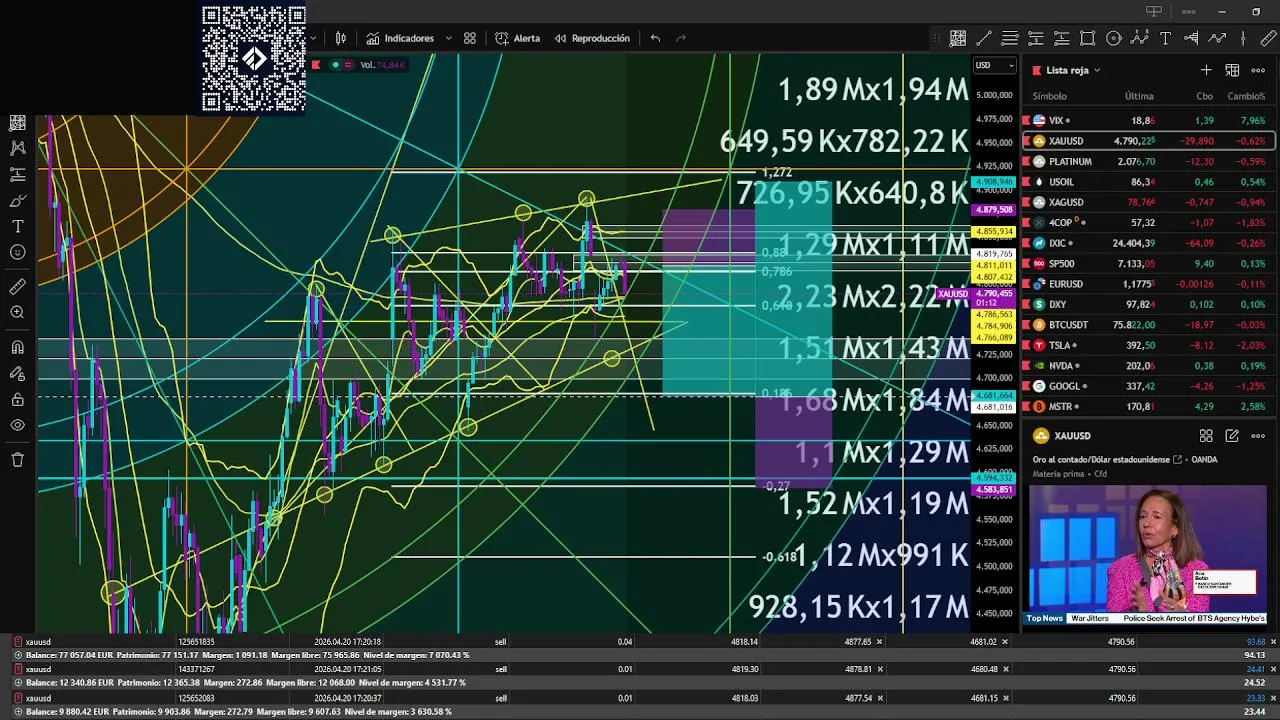This screenshot has height=720, width=1280.
Task: Sort watchlist by Cbo column
Action: click(x=1204, y=96)
